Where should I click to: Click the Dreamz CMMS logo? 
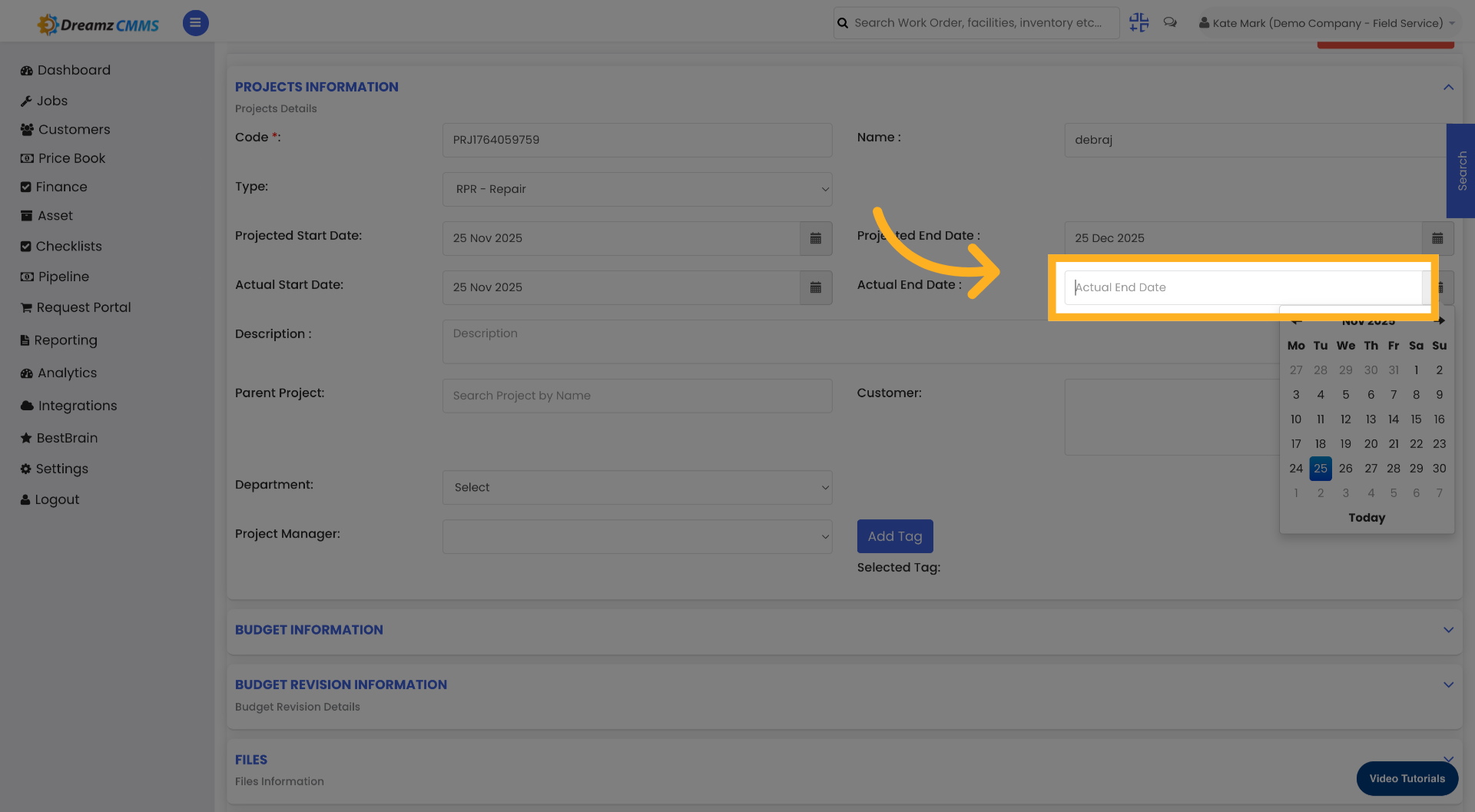[x=98, y=25]
